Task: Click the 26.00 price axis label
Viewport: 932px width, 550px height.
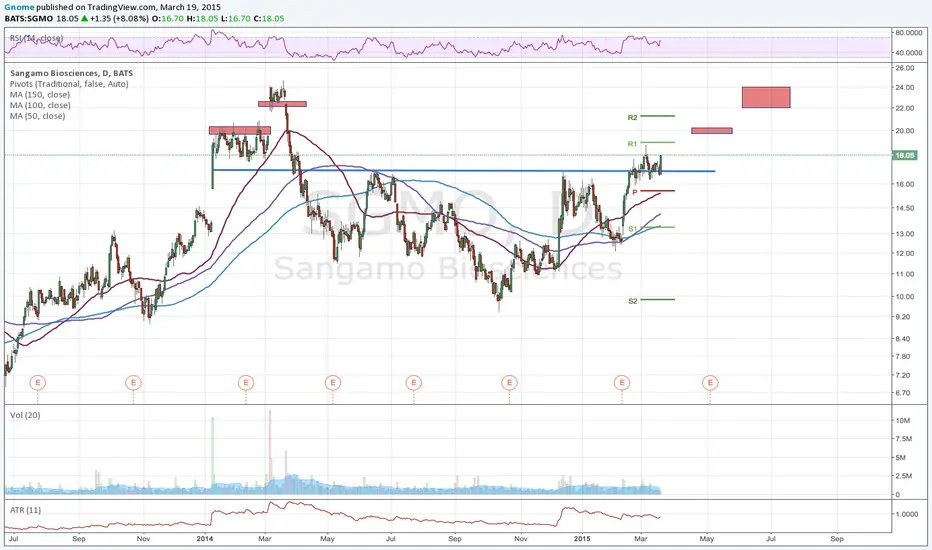Action: (x=905, y=68)
